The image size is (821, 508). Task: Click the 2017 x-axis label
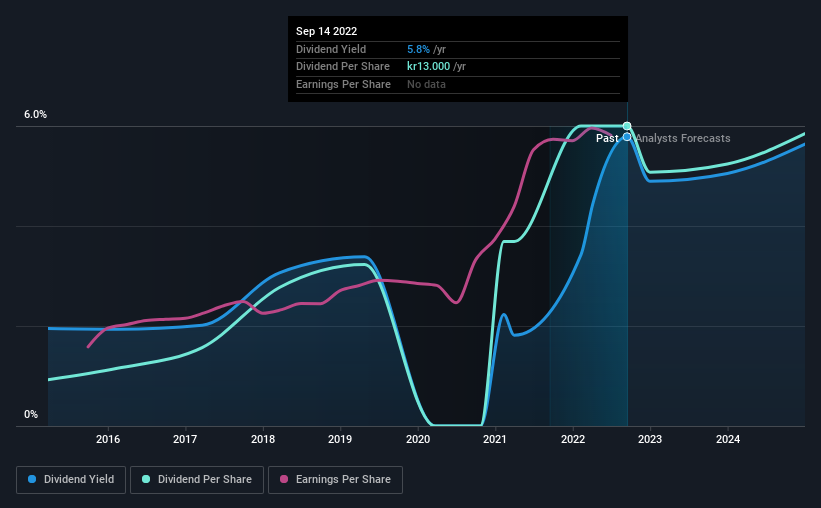(x=185, y=439)
